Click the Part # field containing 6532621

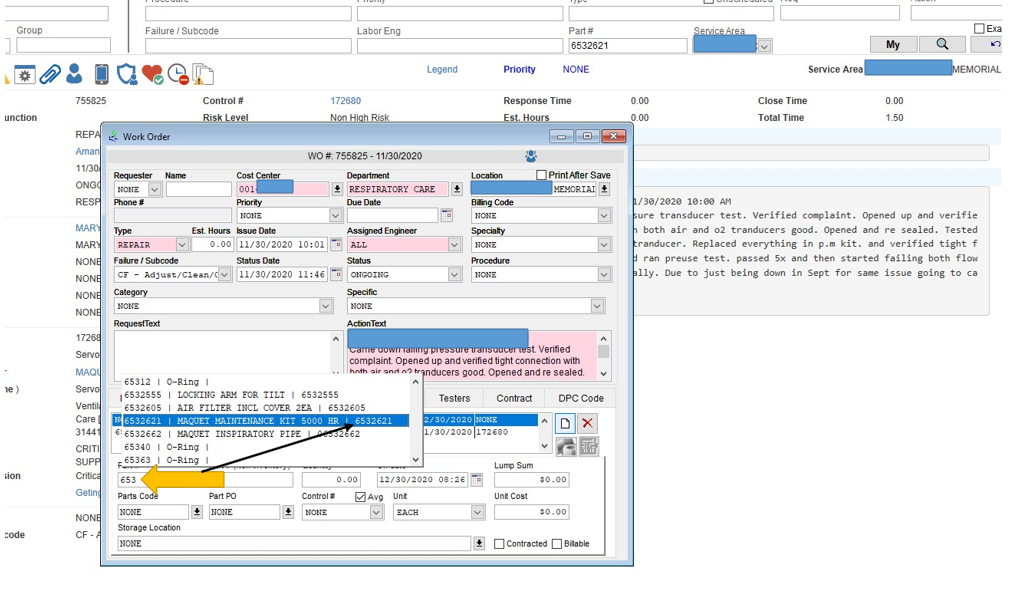tap(628, 45)
